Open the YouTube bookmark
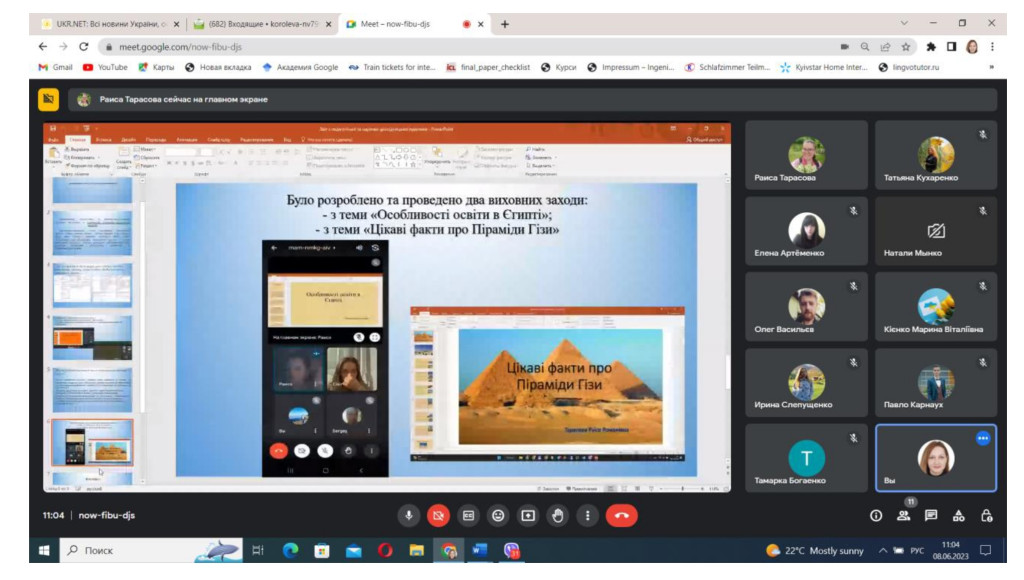The image size is (1024, 580). pyautogui.click(x=105, y=67)
